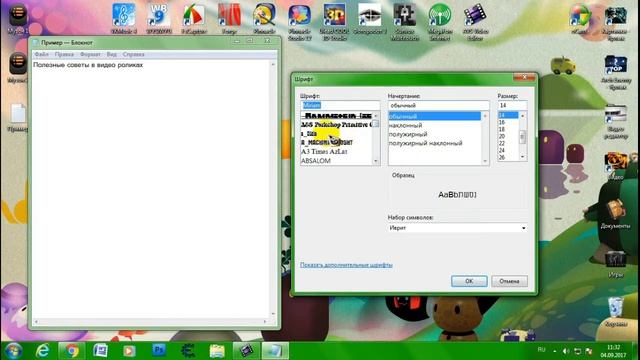Select the Игры desktop icon
The width and height of the screenshot is (640, 360).
pyautogui.click(x=616, y=264)
